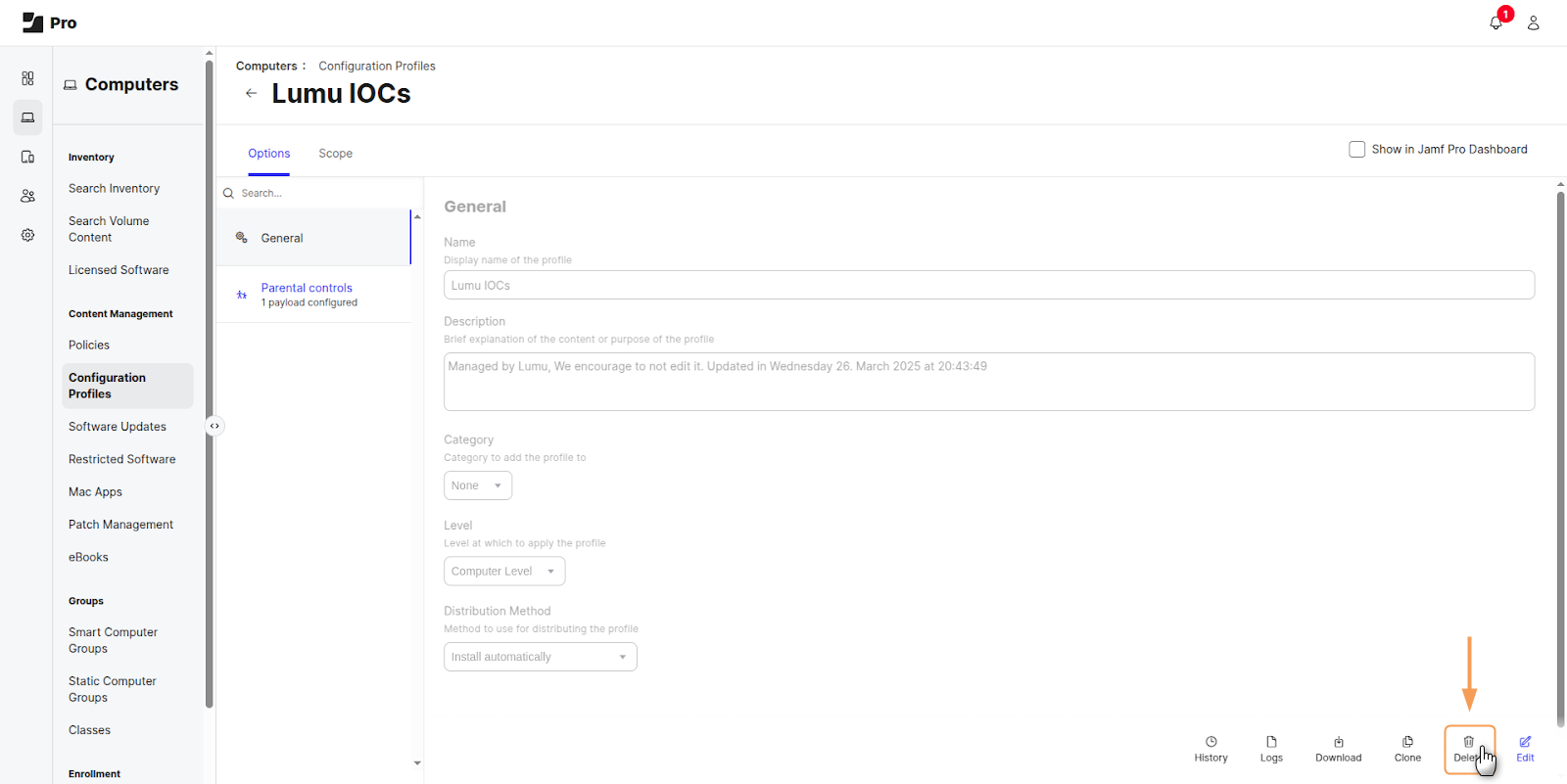Click the back arrow beside Lumu IOCs
The height and width of the screenshot is (784, 1567).
pyautogui.click(x=251, y=94)
